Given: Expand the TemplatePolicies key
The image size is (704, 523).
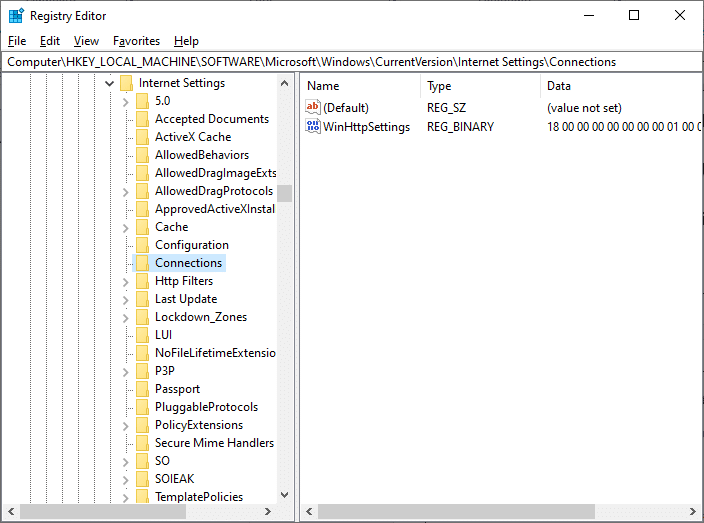Looking at the screenshot, I should pos(126,498).
